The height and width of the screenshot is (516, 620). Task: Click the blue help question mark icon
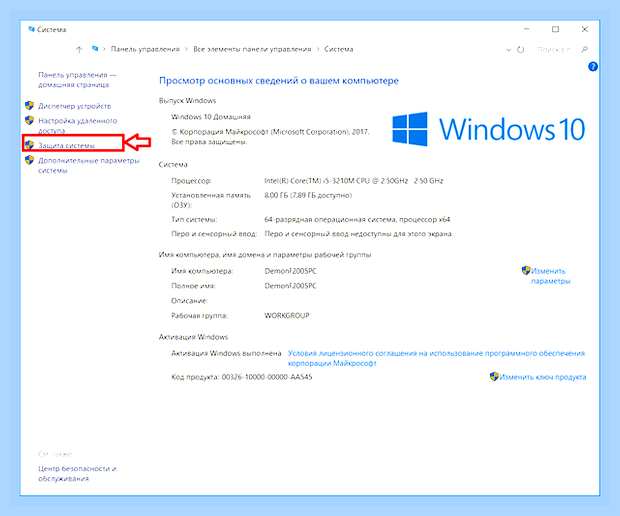tap(593, 66)
